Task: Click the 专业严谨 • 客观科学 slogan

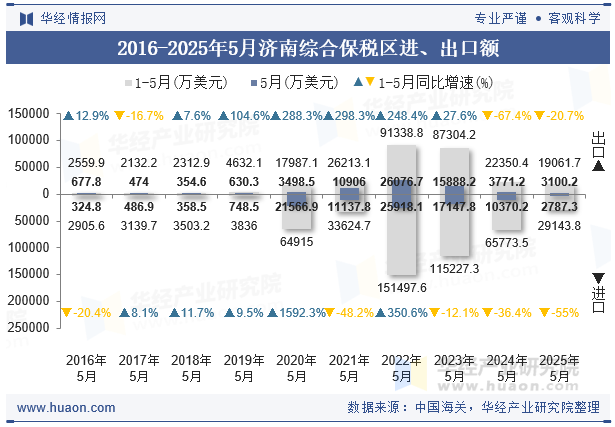Action: pos(537,18)
